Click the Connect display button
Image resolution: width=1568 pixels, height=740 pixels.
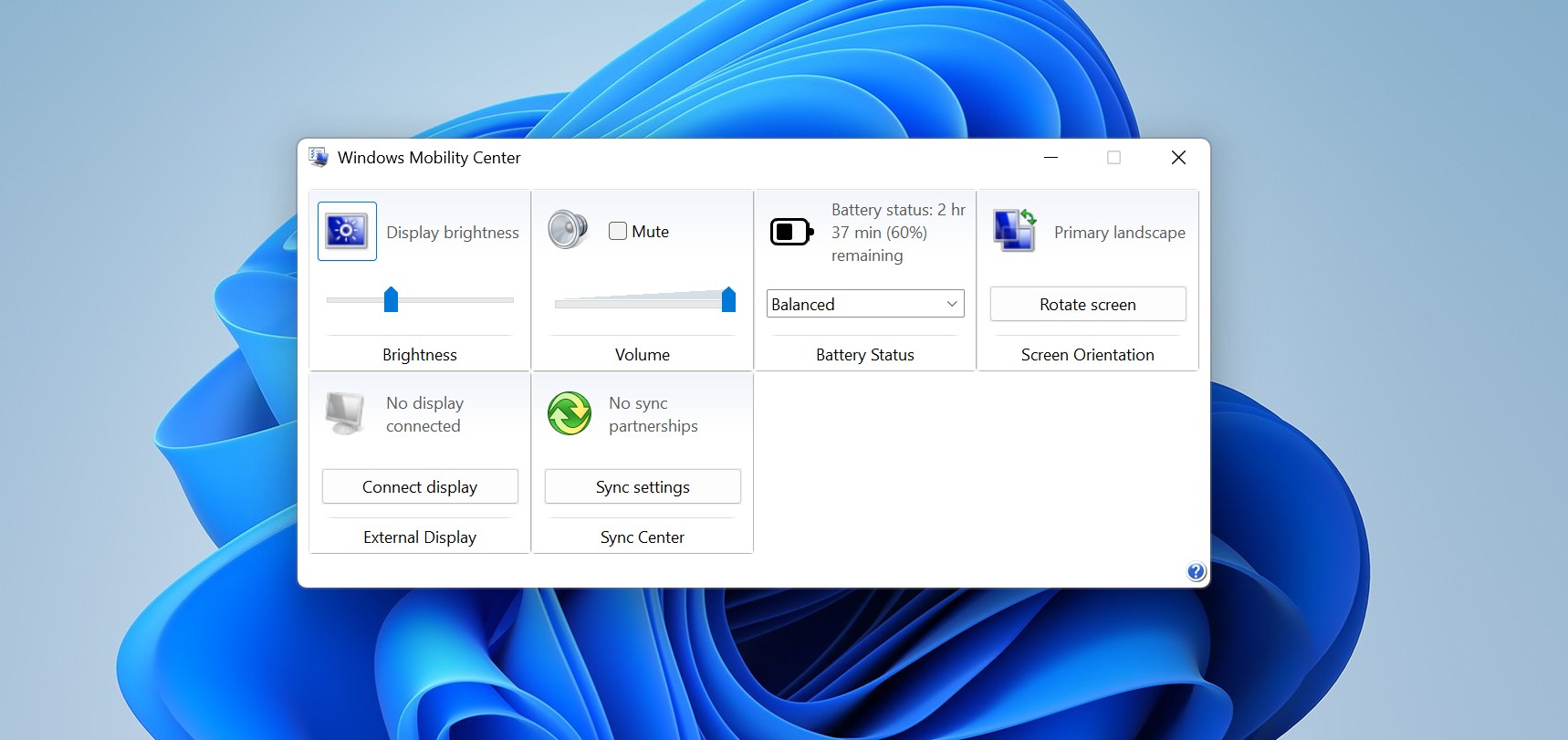(x=420, y=486)
